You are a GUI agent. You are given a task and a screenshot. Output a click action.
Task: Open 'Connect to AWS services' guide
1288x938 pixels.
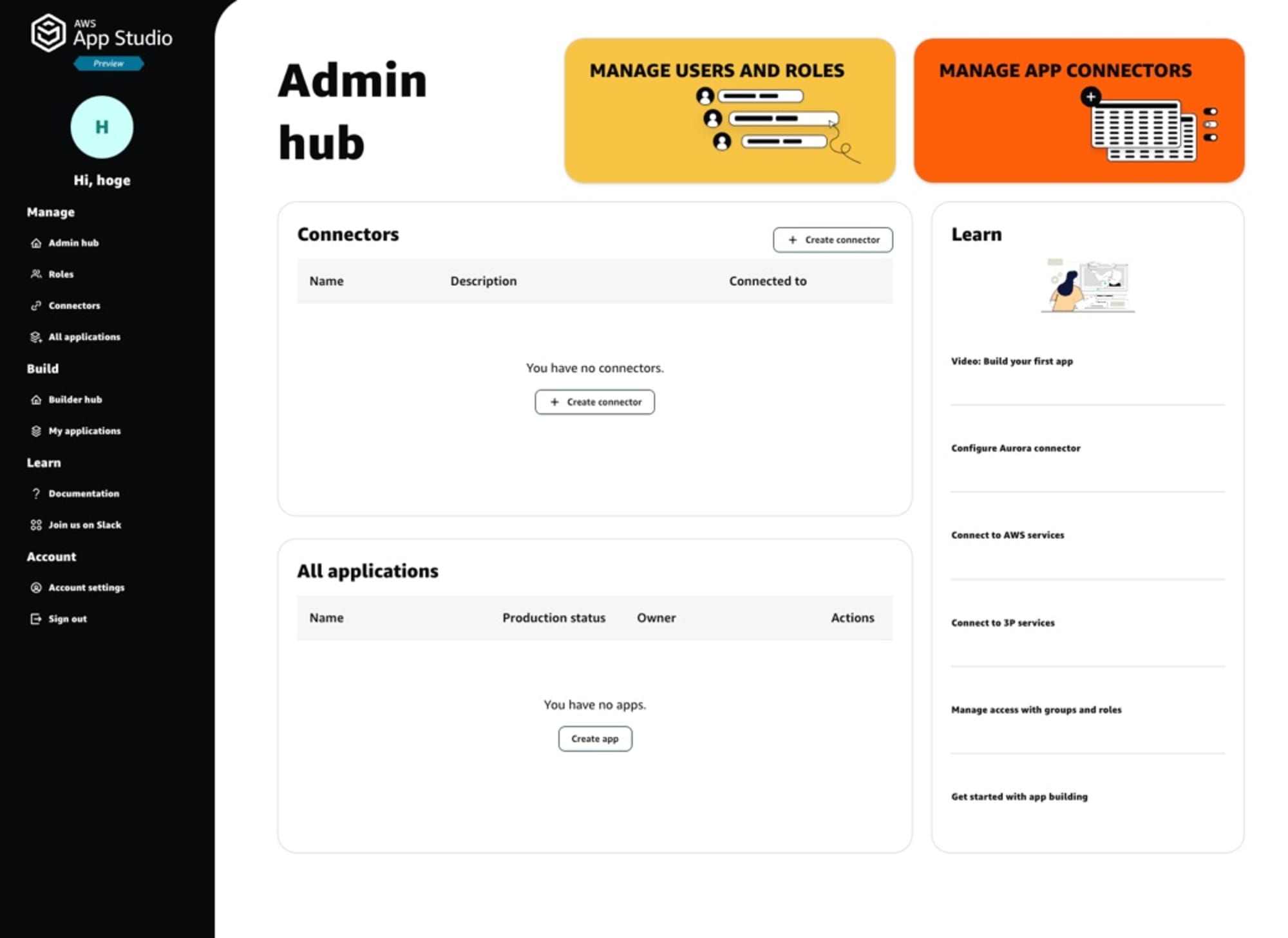pyautogui.click(x=1007, y=535)
